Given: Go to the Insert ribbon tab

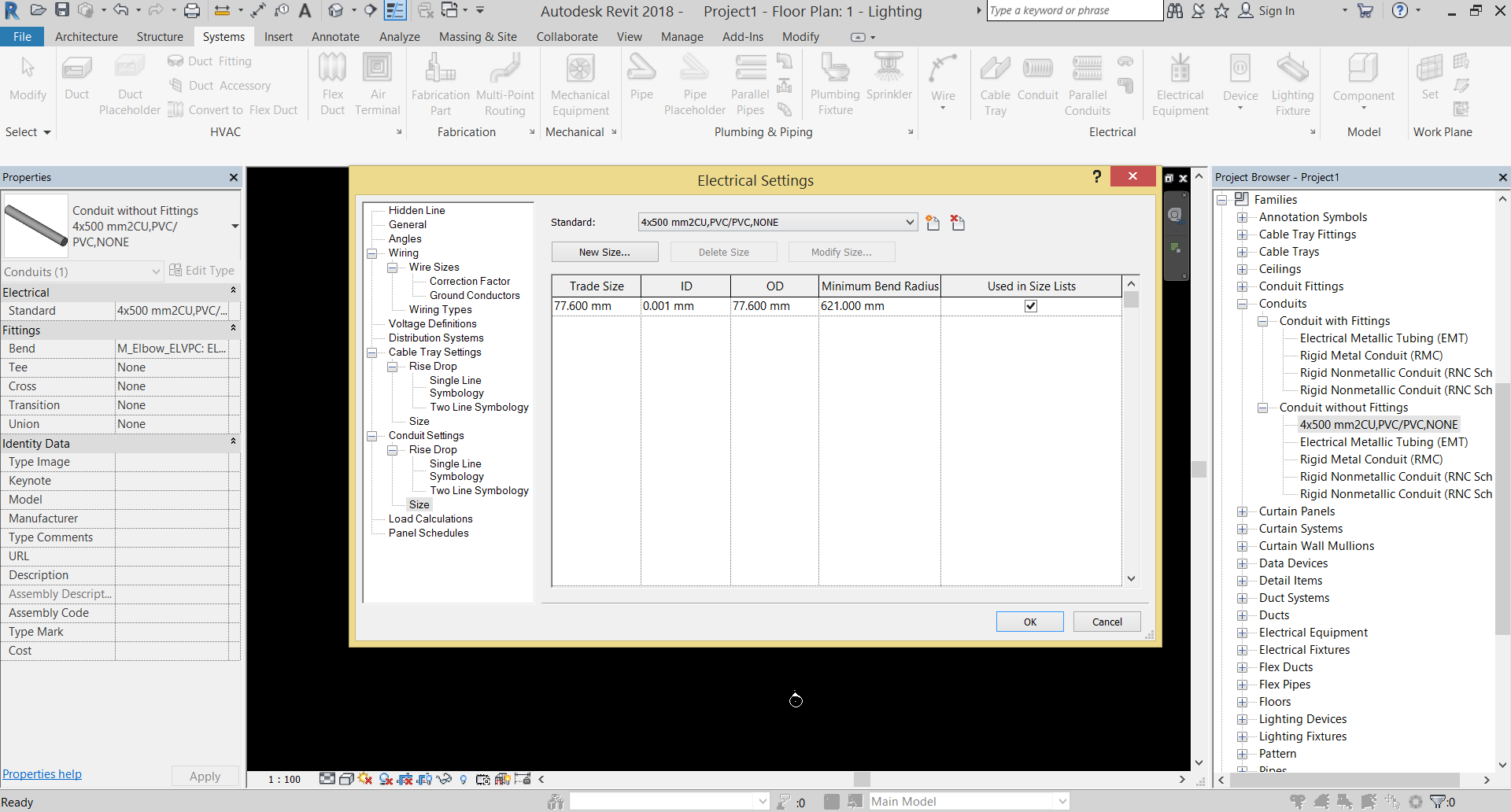Looking at the screenshot, I should click(x=279, y=37).
